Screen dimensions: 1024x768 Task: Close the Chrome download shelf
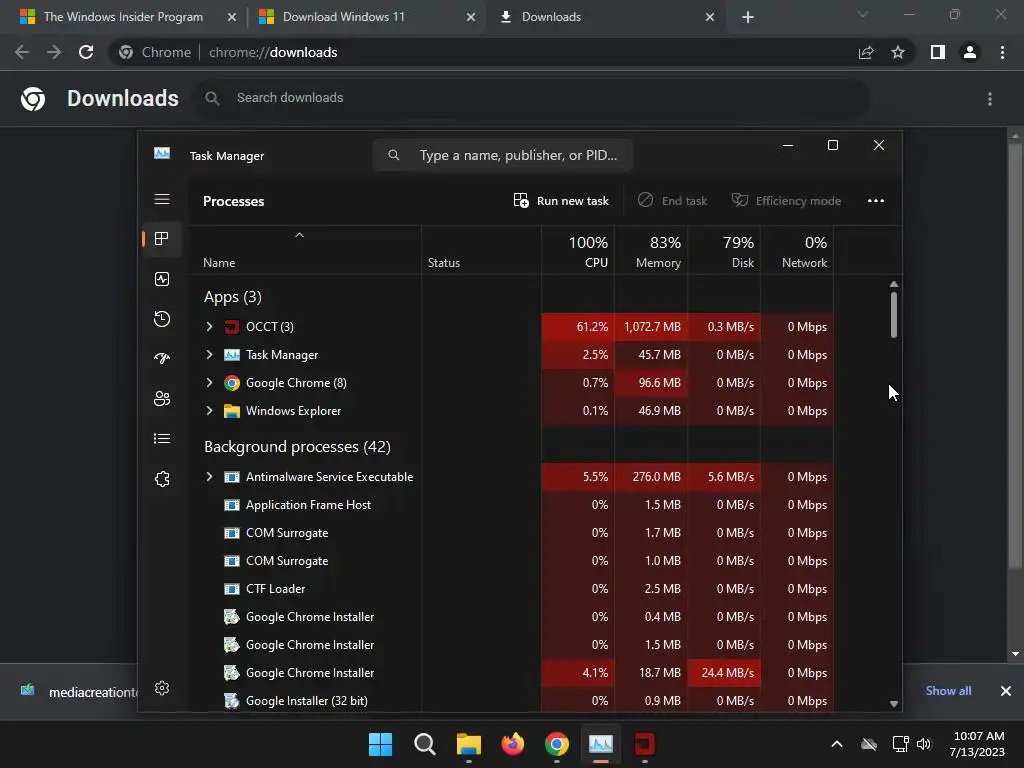[1006, 690]
